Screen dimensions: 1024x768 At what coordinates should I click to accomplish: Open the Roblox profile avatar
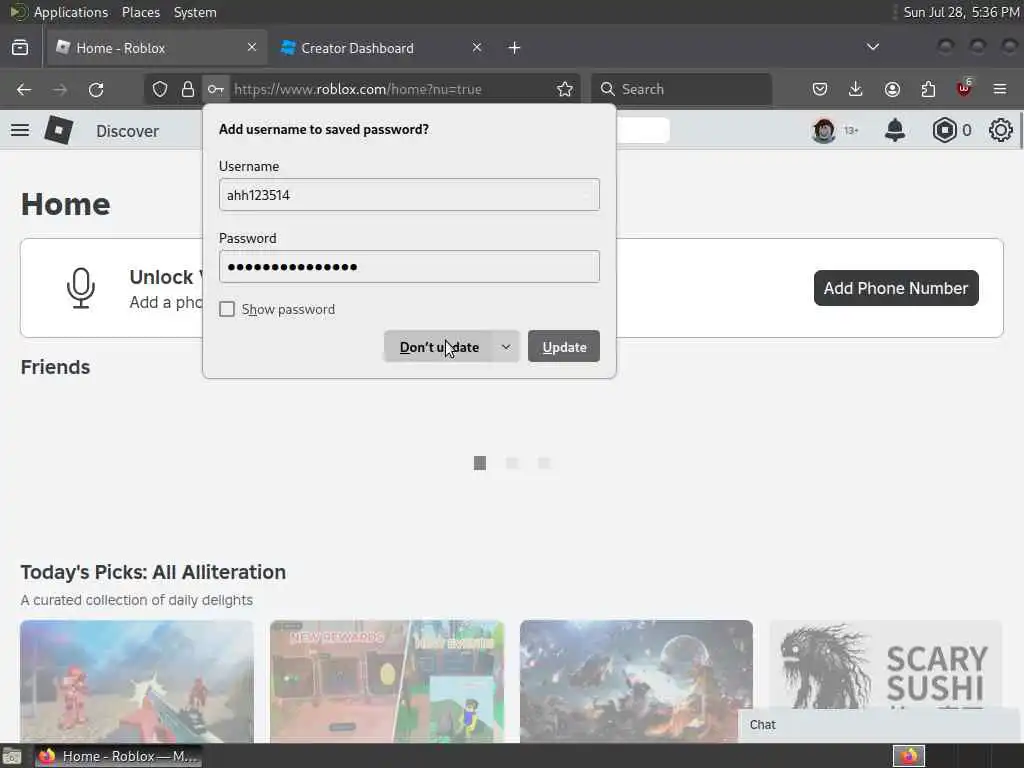pos(824,131)
